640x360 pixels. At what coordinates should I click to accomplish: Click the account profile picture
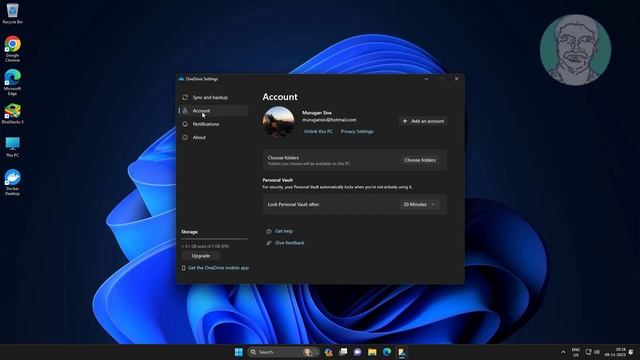coord(278,122)
